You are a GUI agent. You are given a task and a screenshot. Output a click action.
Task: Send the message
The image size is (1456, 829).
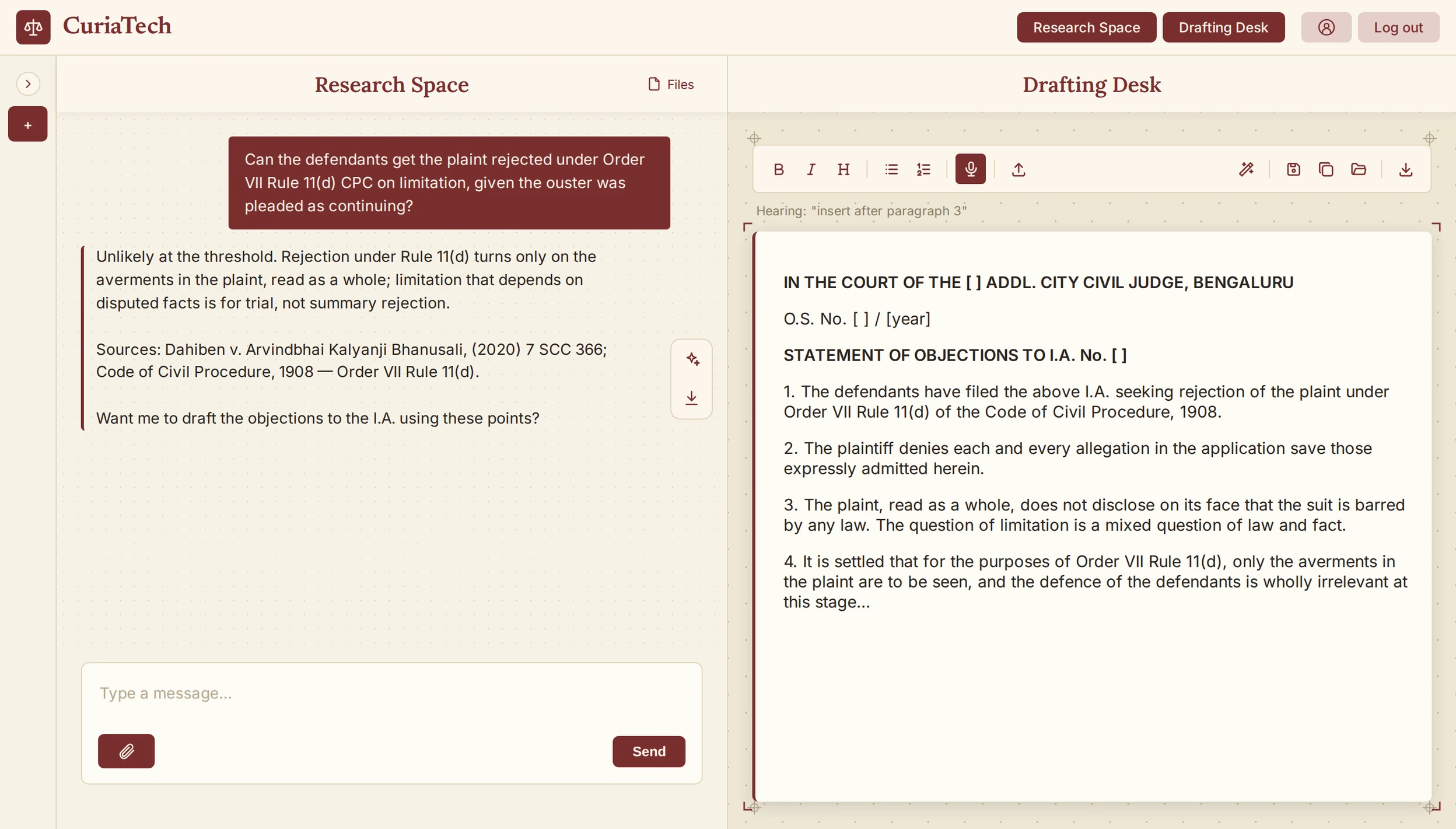pos(649,752)
